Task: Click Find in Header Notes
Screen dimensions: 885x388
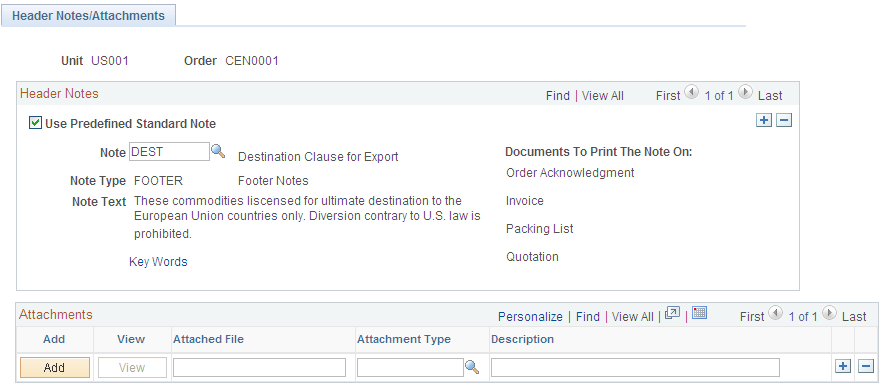Action: tap(558, 96)
